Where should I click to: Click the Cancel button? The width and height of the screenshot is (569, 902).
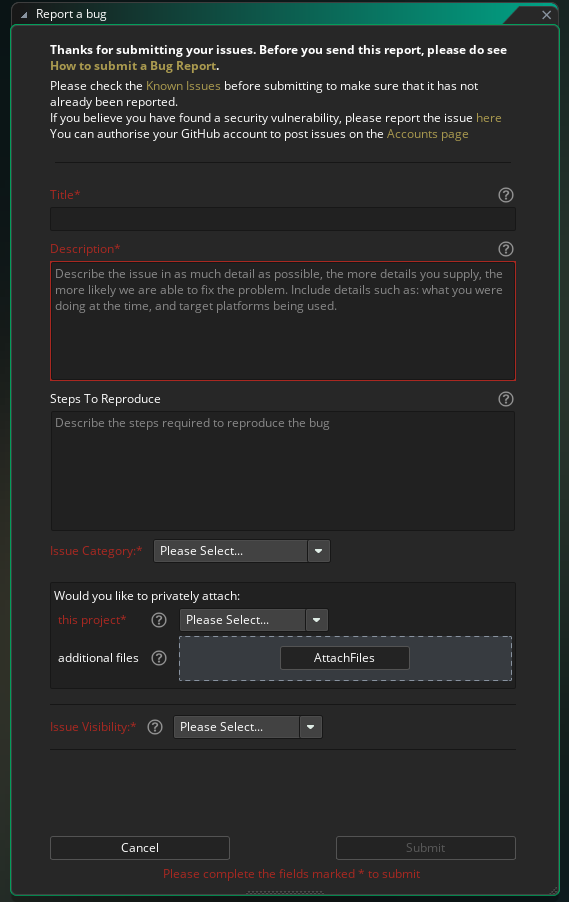coord(140,848)
